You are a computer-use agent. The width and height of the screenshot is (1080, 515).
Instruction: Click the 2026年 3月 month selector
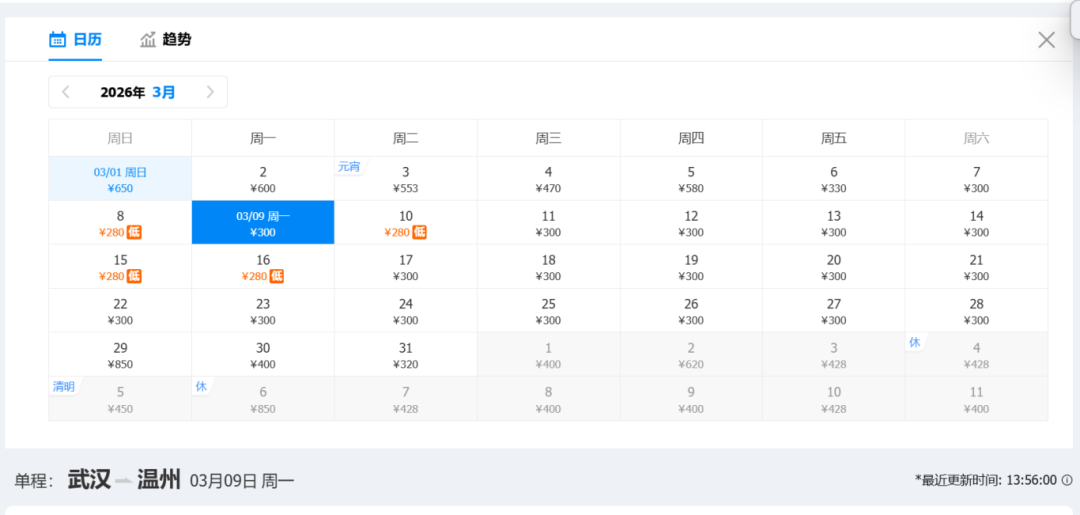point(138,92)
